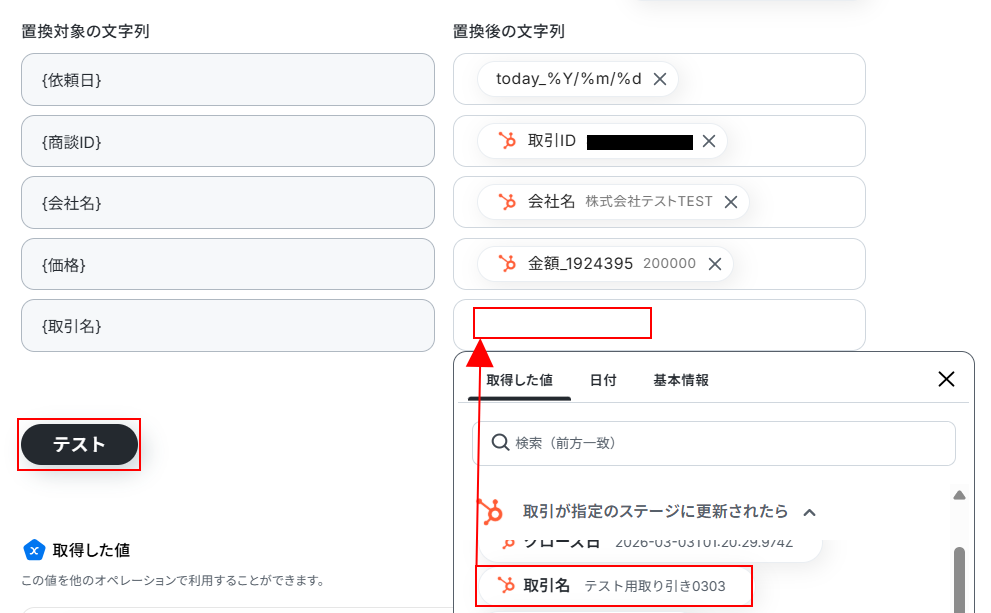
Task: Click the empty 取引名 replacement field
Action: 659,325
